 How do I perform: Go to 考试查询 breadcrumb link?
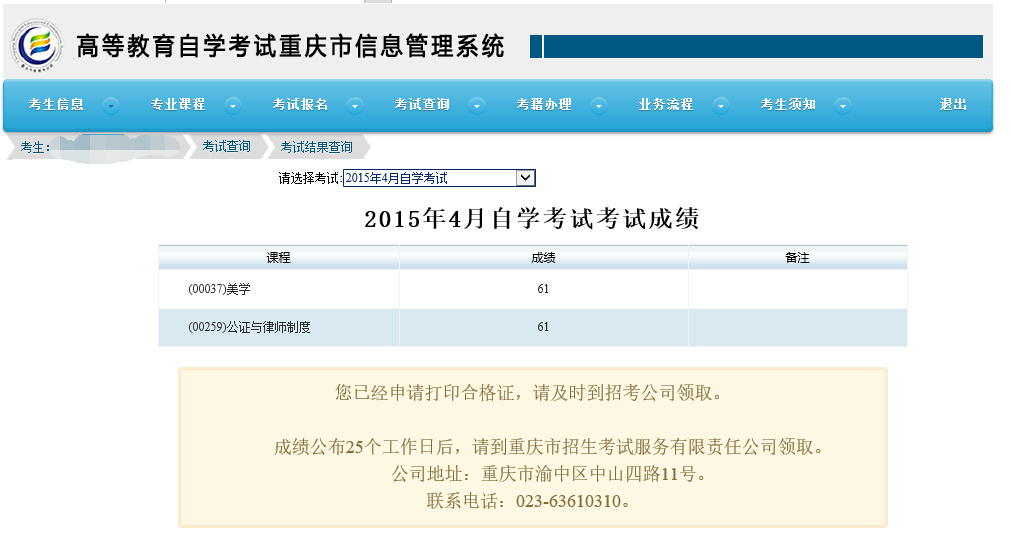(x=226, y=147)
